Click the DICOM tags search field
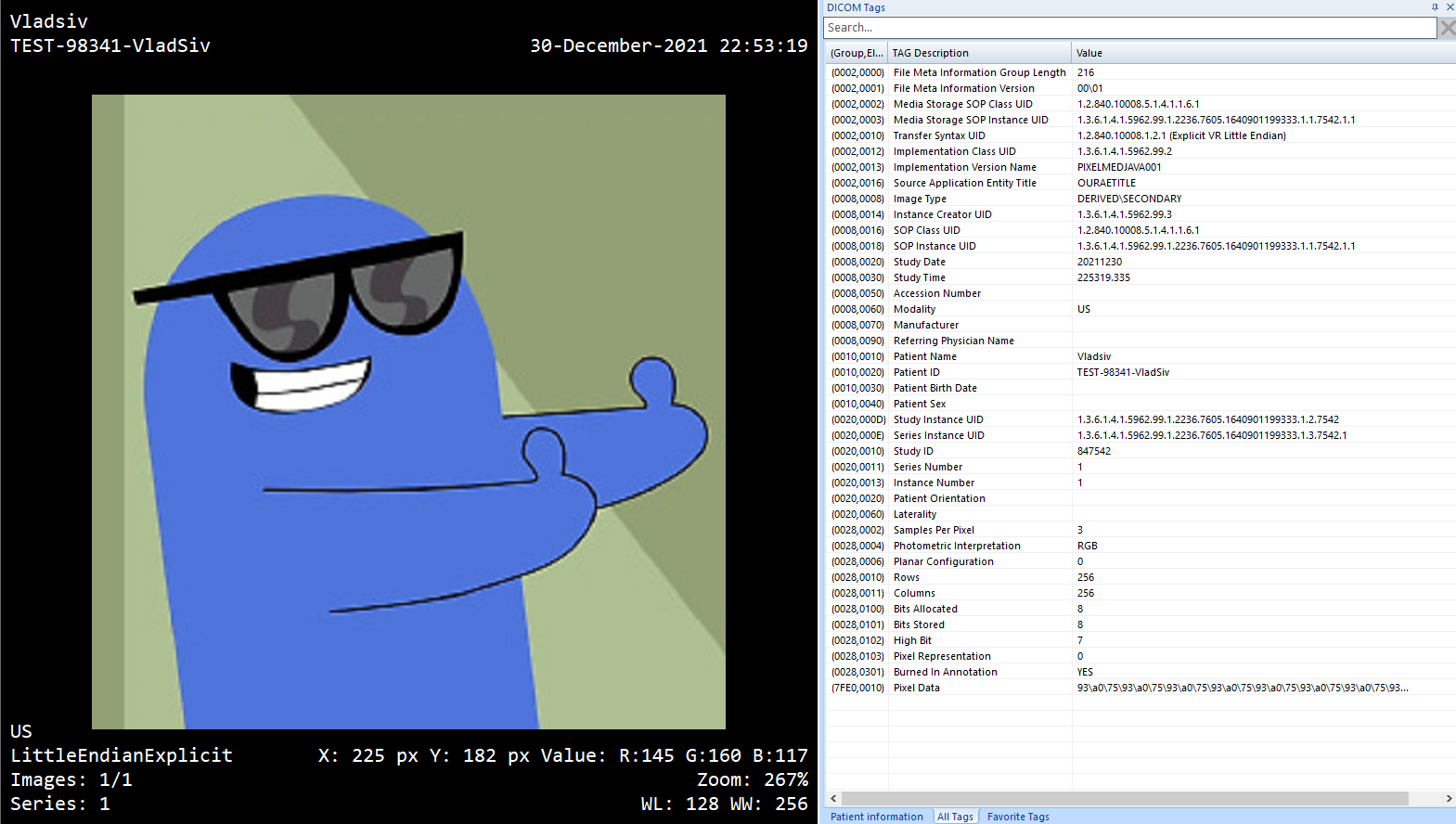 (1129, 28)
